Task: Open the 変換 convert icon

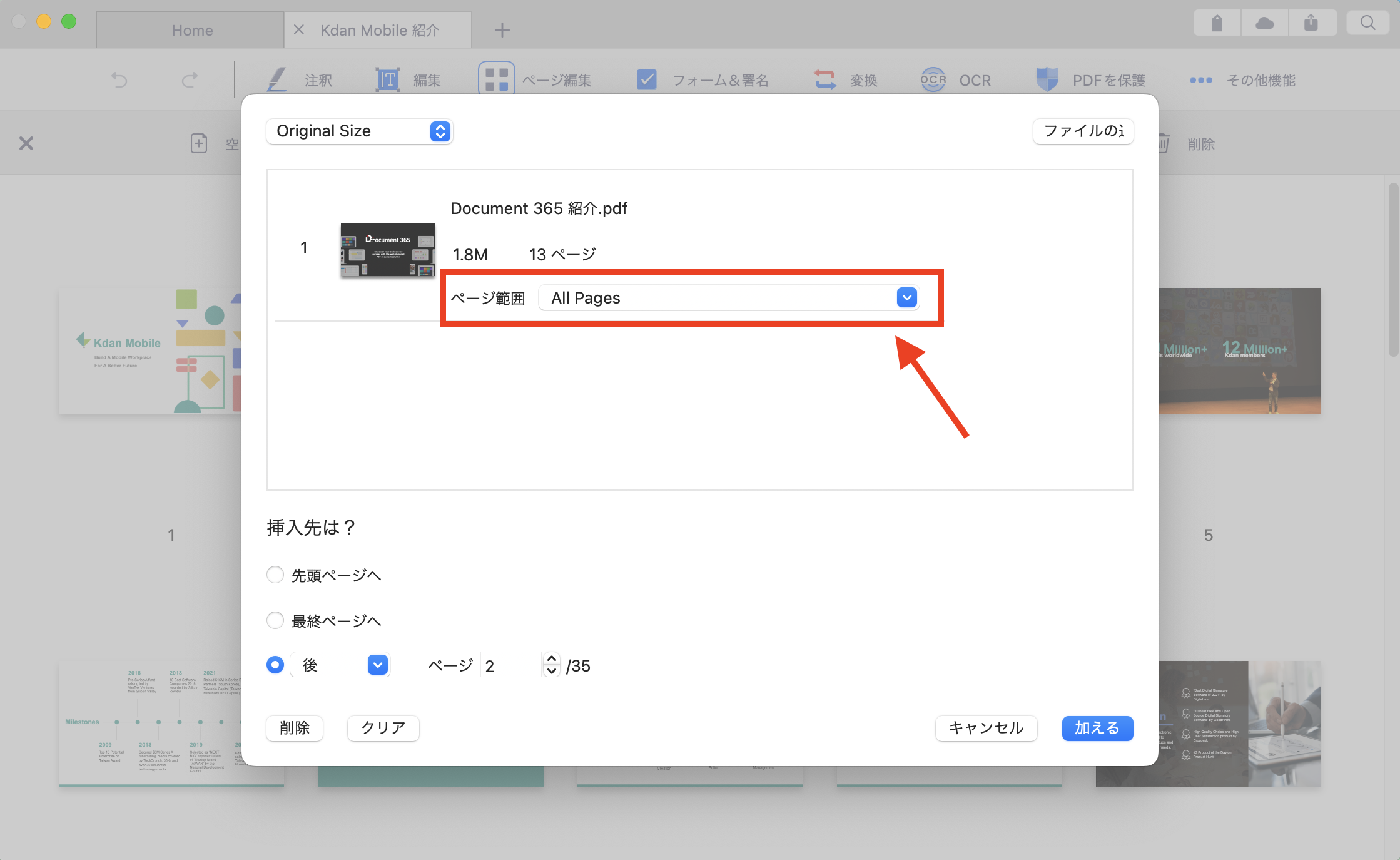Action: coord(825,79)
